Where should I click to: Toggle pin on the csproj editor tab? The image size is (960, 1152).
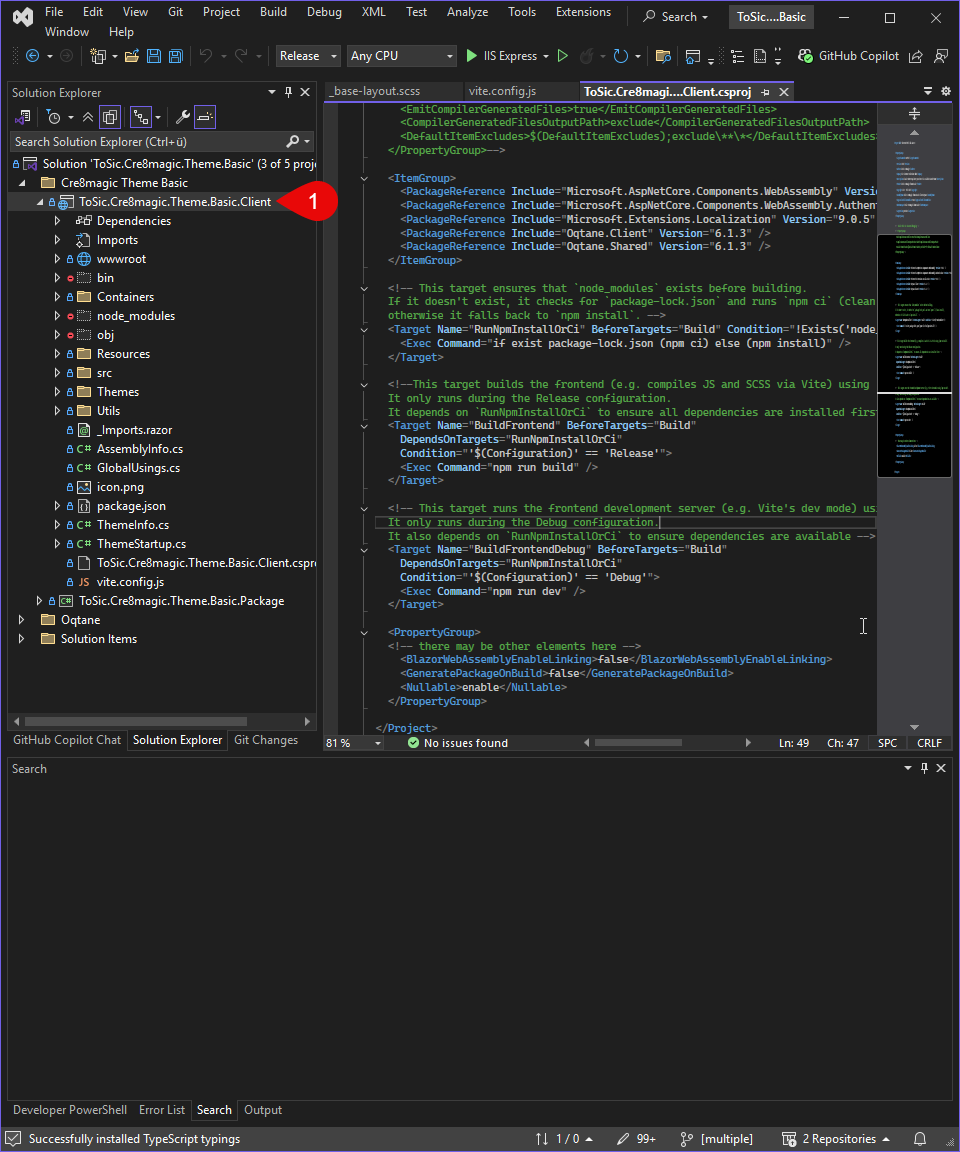point(765,92)
